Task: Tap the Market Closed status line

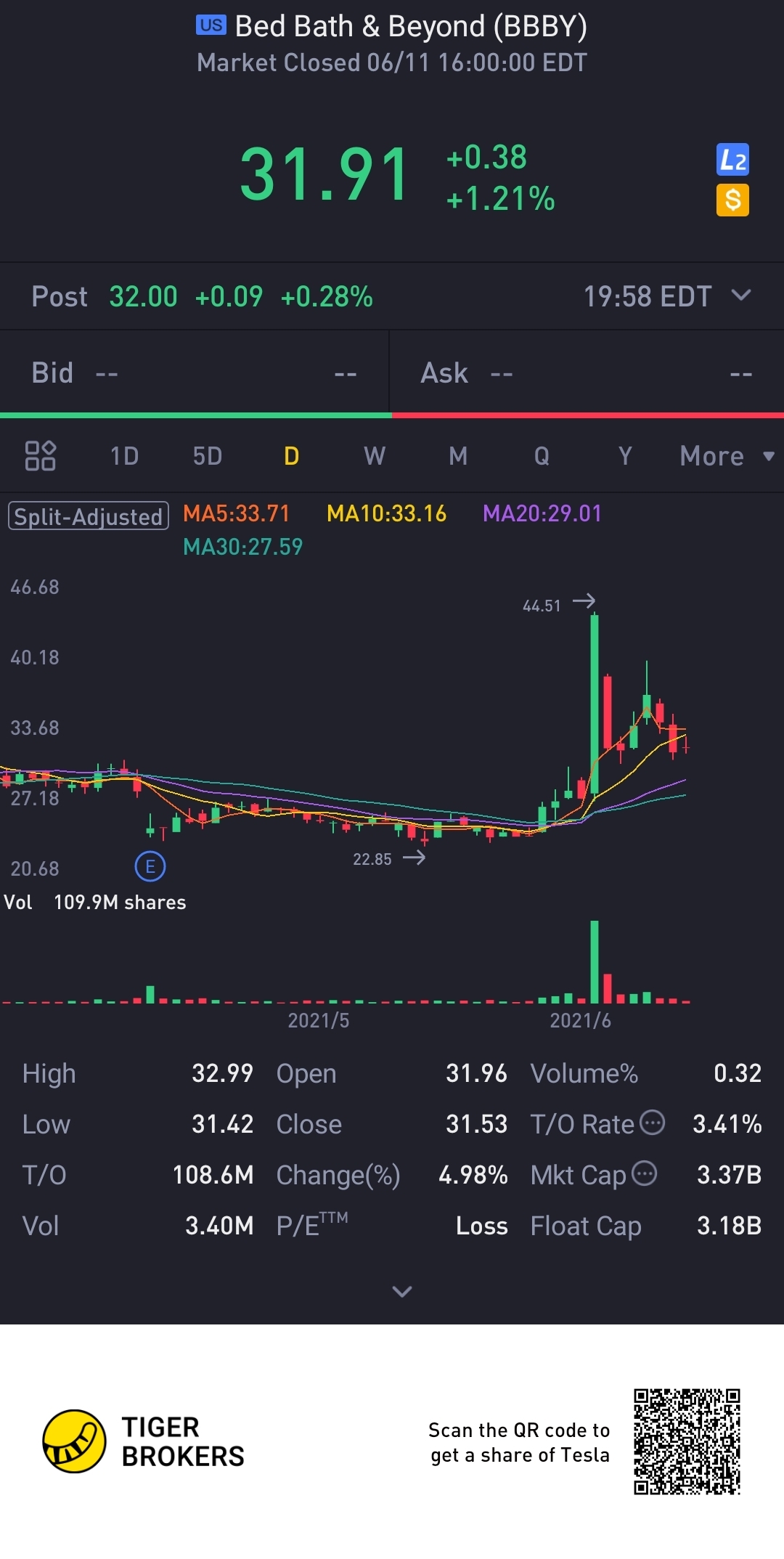Action: pyautogui.click(x=392, y=62)
